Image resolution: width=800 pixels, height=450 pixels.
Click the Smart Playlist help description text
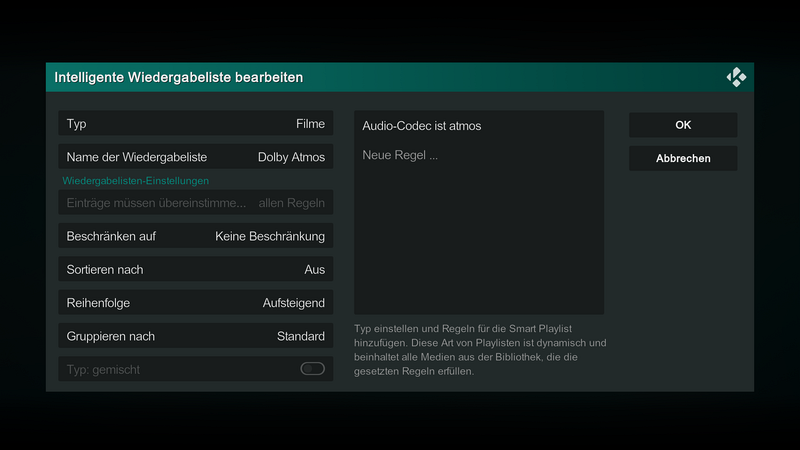[x=480, y=350]
